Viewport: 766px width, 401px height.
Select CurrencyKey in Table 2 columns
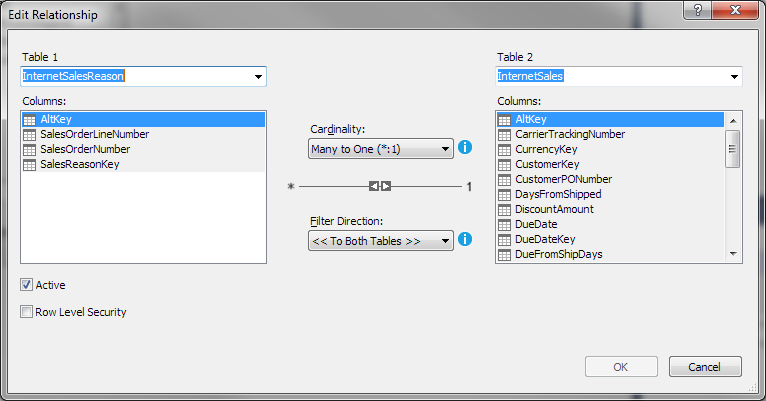[x=610, y=149]
